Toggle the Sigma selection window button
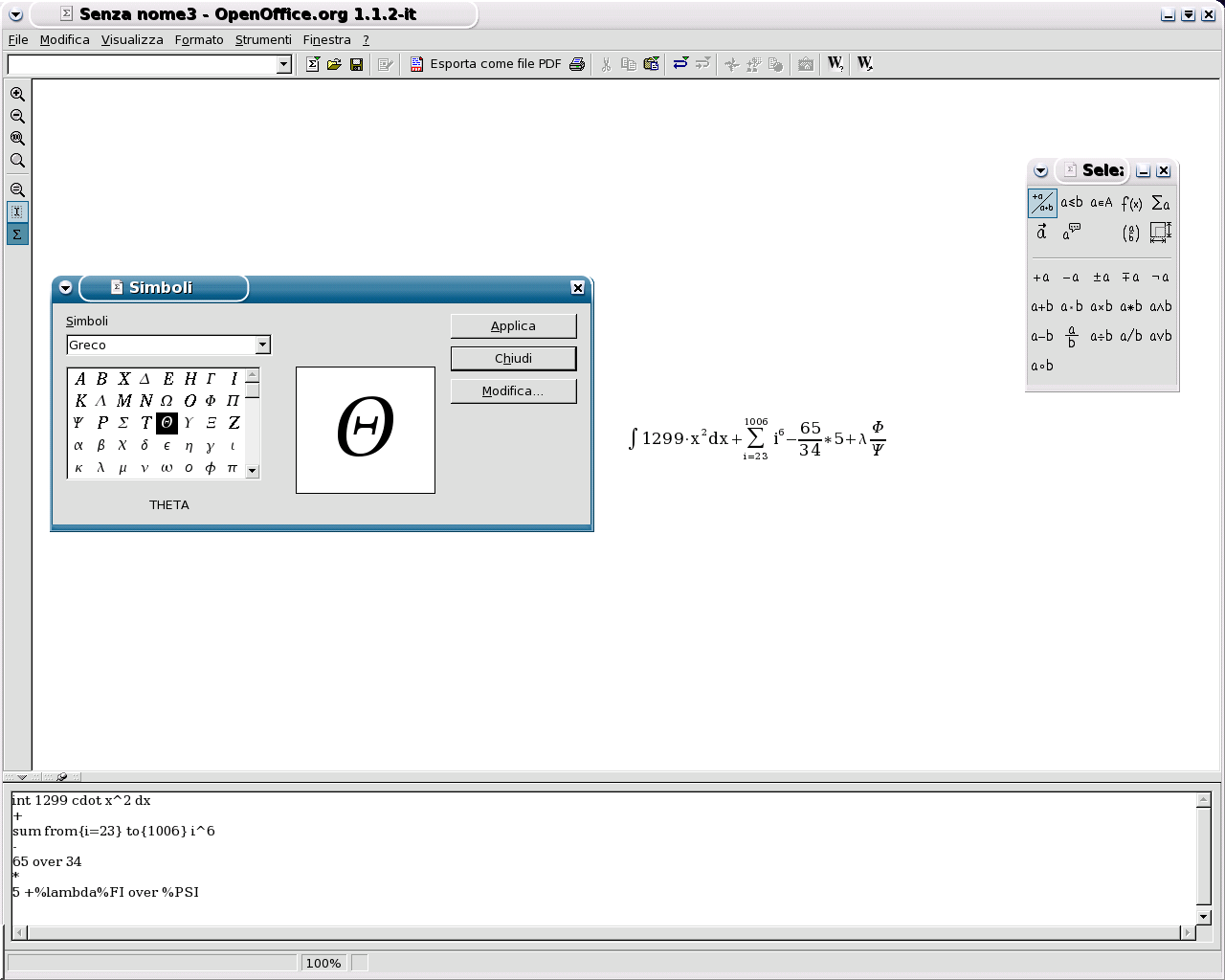 [x=17, y=234]
